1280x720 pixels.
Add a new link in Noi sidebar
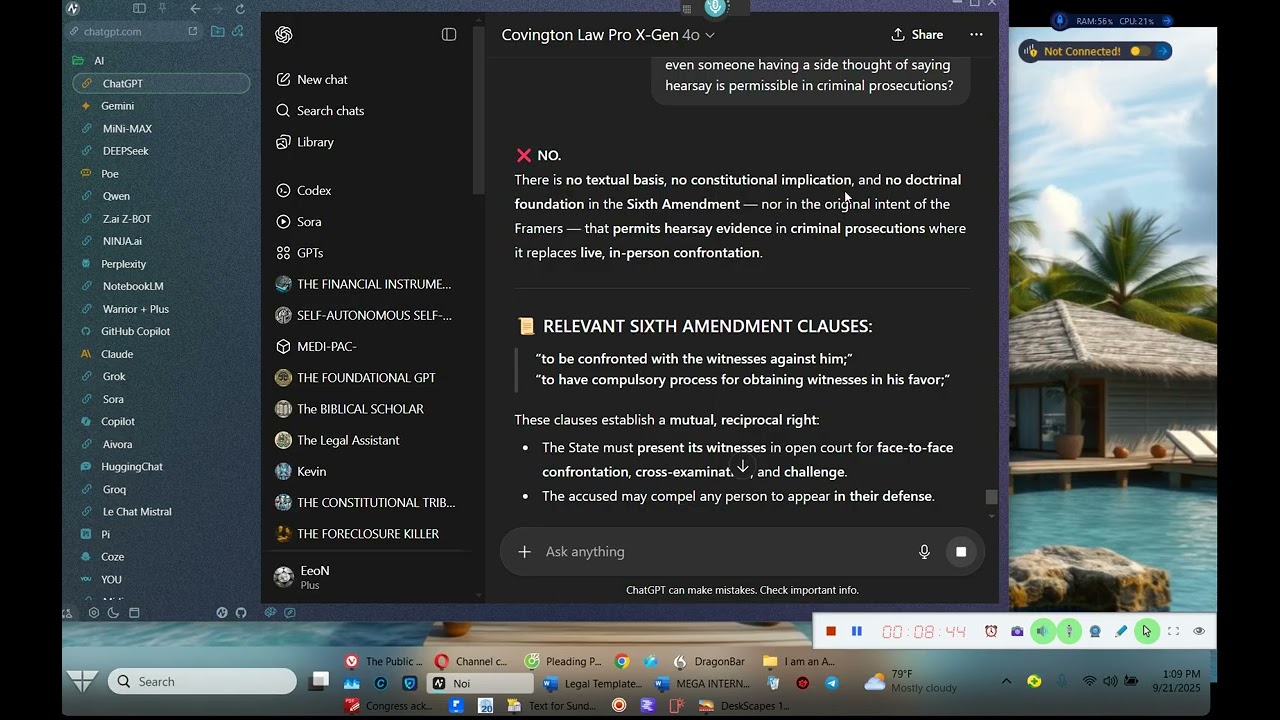pos(238,31)
